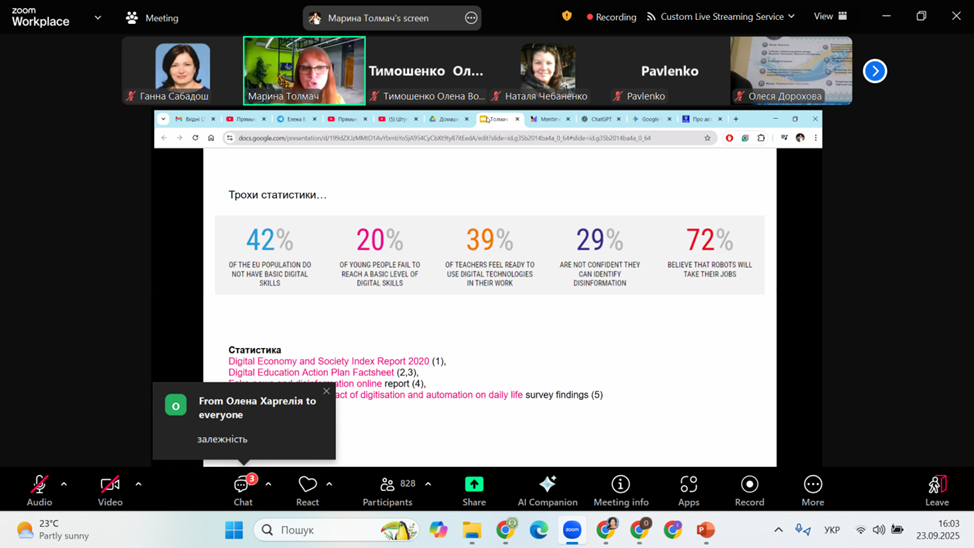
Task: Show next participants with arrow button
Action: (x=875, y=71)
